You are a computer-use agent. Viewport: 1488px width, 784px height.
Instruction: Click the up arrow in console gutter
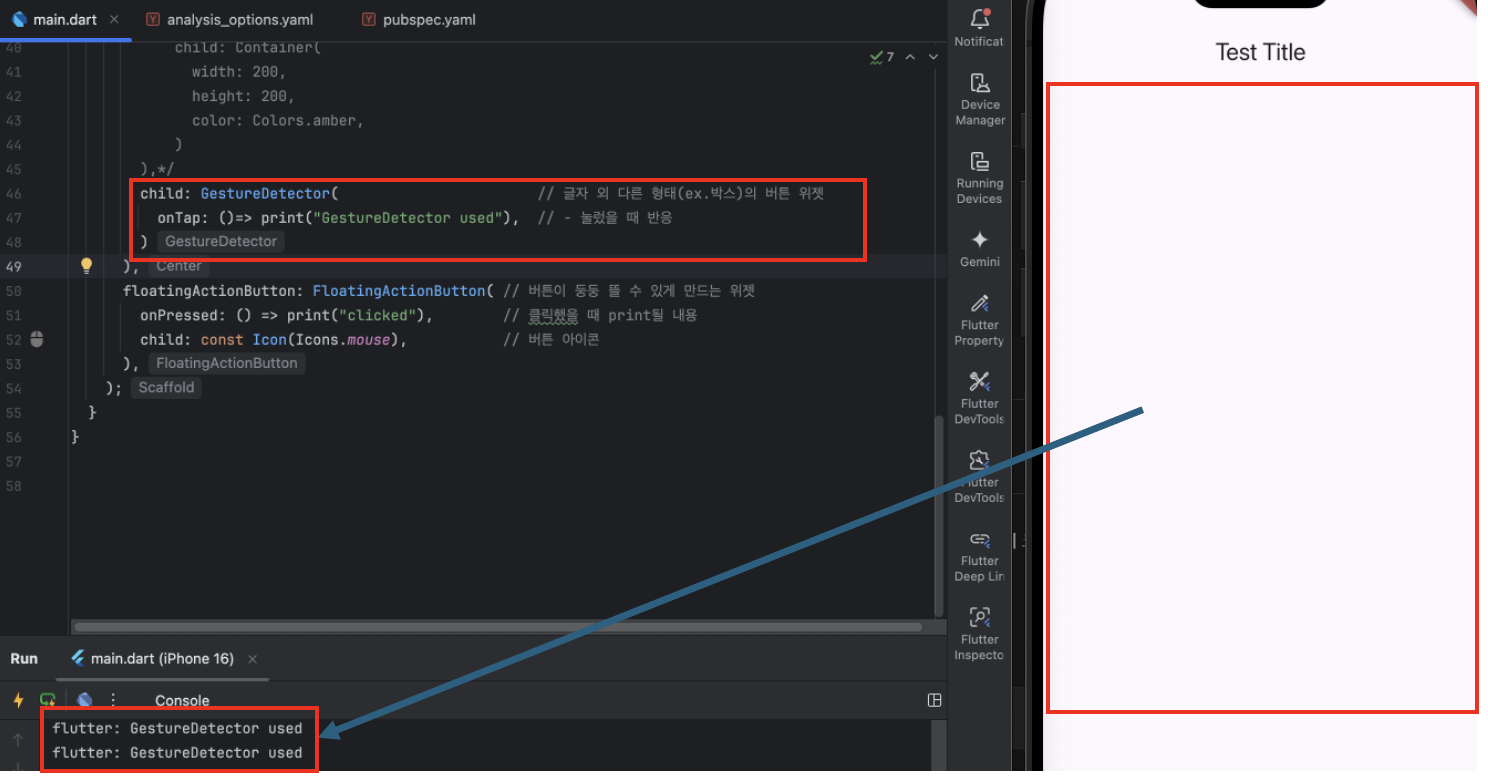[17, 740]
